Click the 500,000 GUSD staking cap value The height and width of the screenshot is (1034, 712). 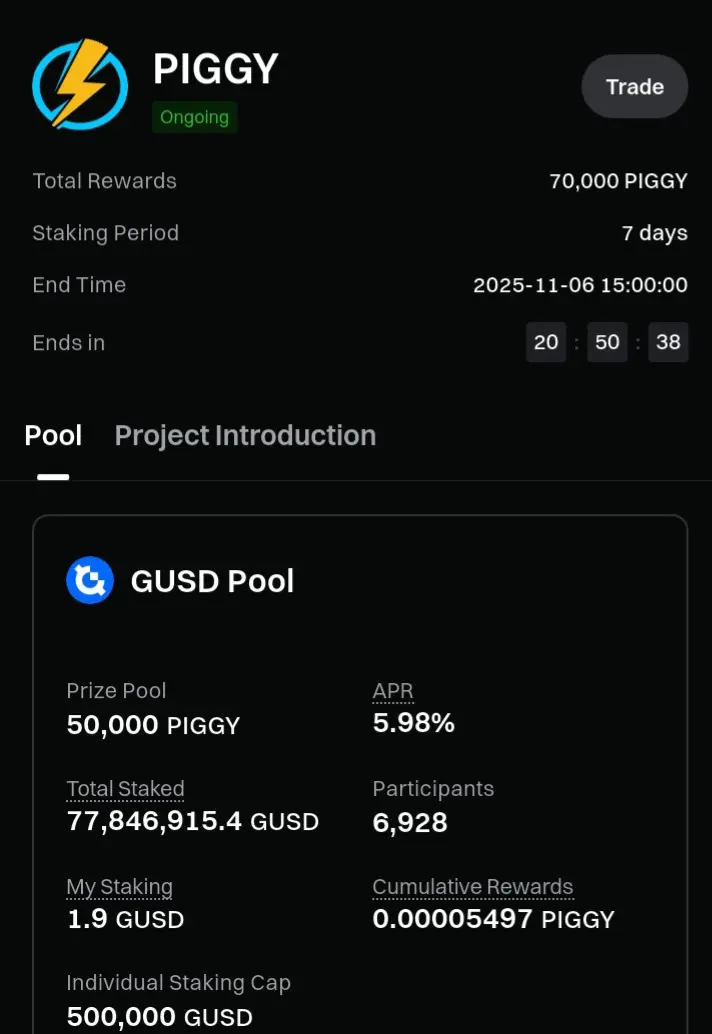[160, 1017]
